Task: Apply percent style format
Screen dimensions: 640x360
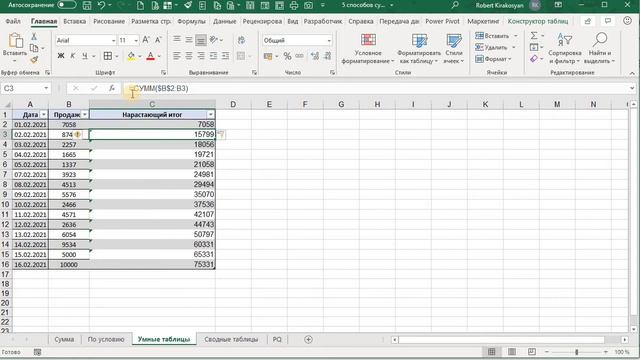Action: pos(287,56)
